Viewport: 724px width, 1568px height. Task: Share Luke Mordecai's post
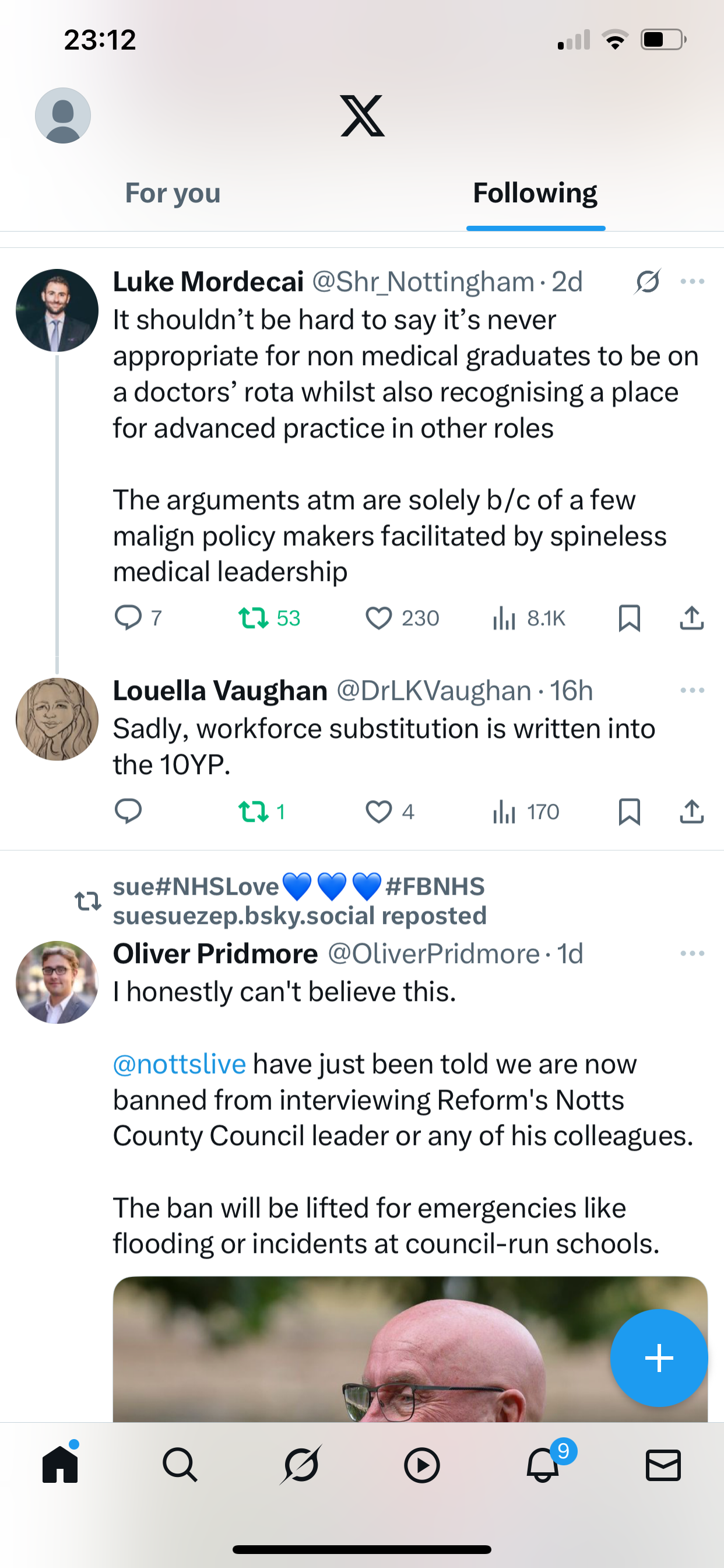692,618
